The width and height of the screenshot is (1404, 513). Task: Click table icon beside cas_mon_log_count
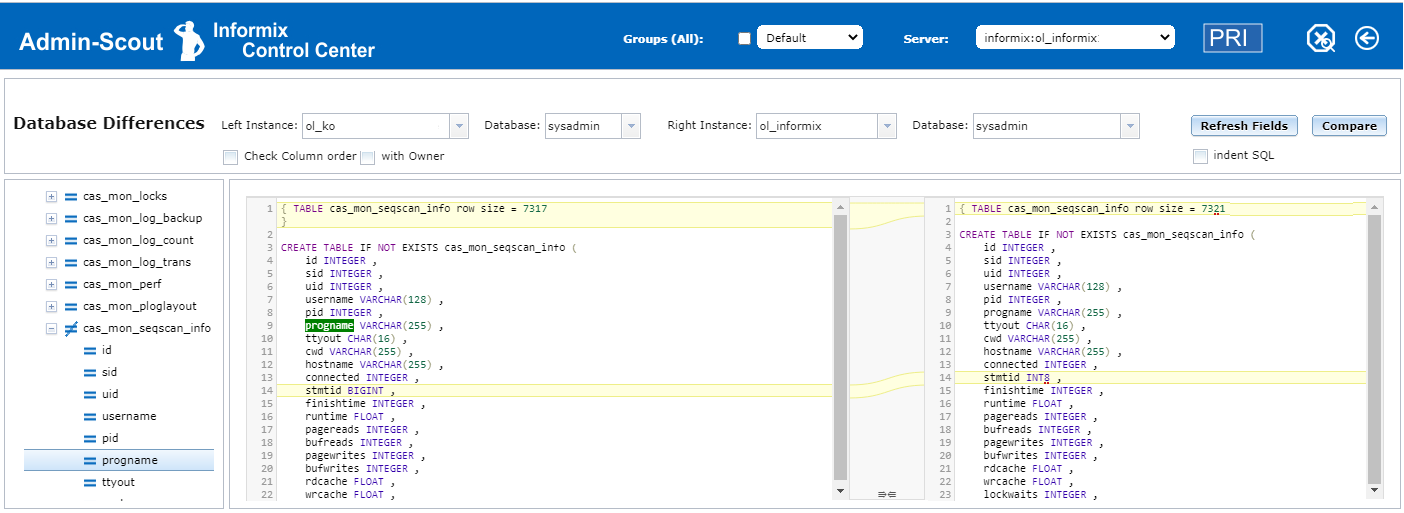(x=71, y=240)
